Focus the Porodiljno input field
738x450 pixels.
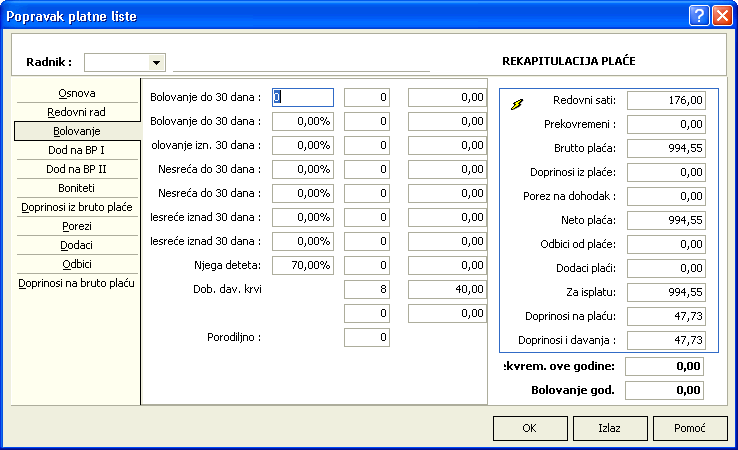click(366, 337)
